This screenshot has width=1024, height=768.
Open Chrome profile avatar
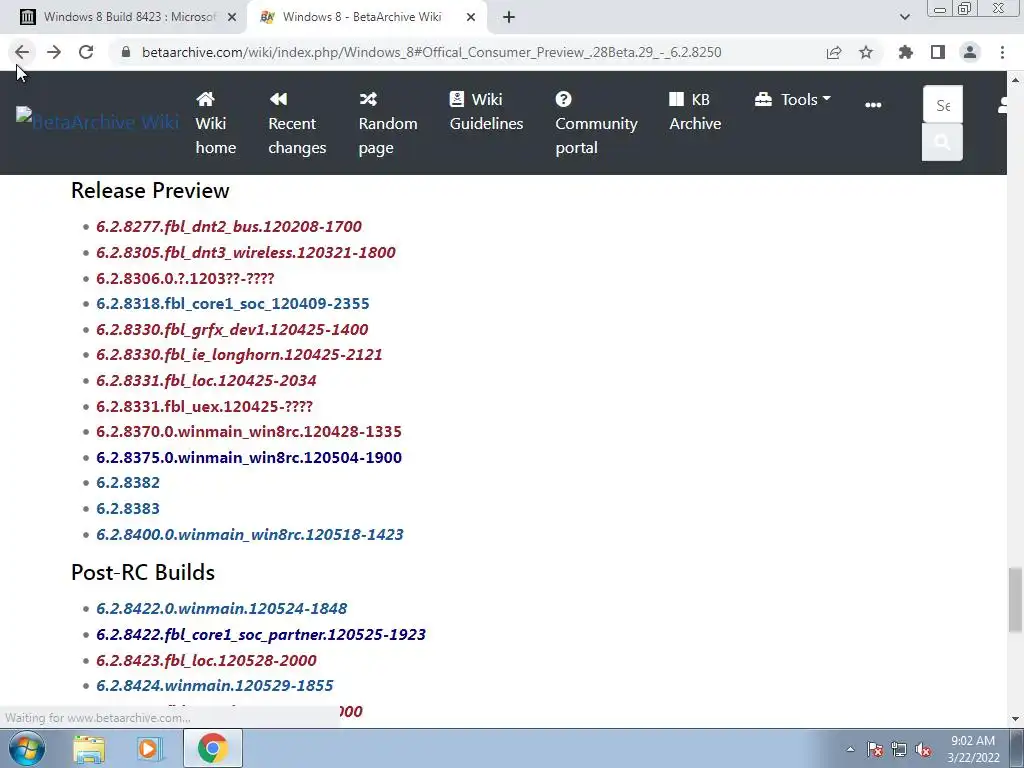tap(970, 52)
